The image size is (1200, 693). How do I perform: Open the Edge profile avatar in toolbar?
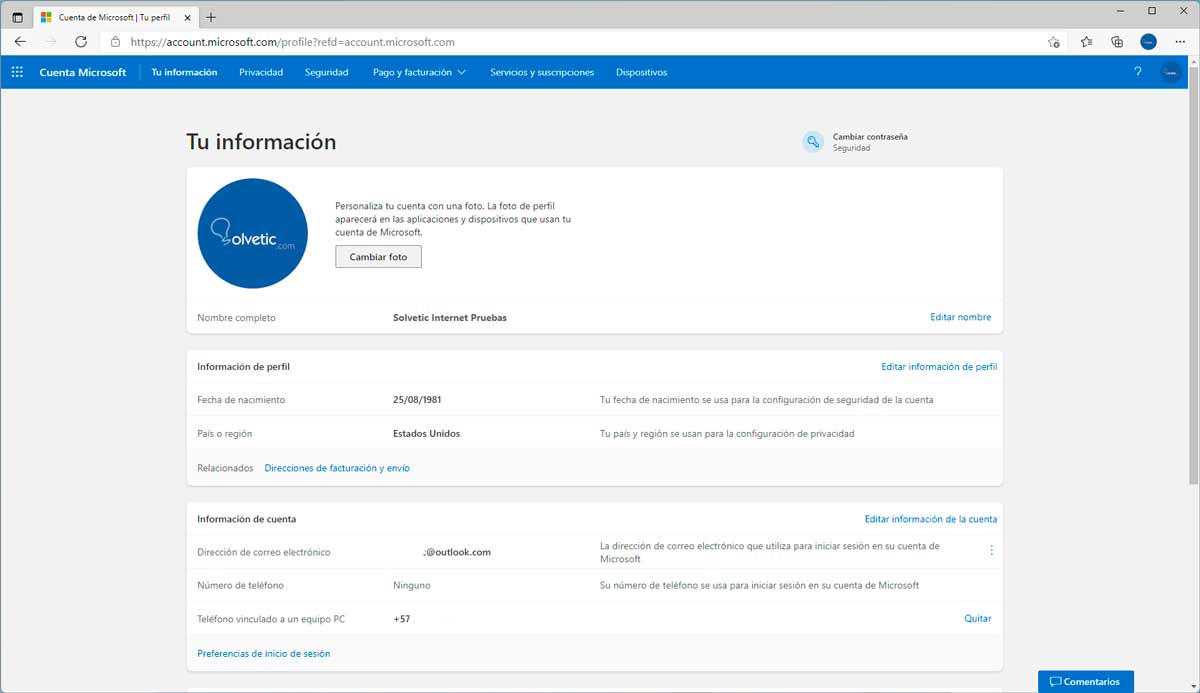click(1148, 42)
